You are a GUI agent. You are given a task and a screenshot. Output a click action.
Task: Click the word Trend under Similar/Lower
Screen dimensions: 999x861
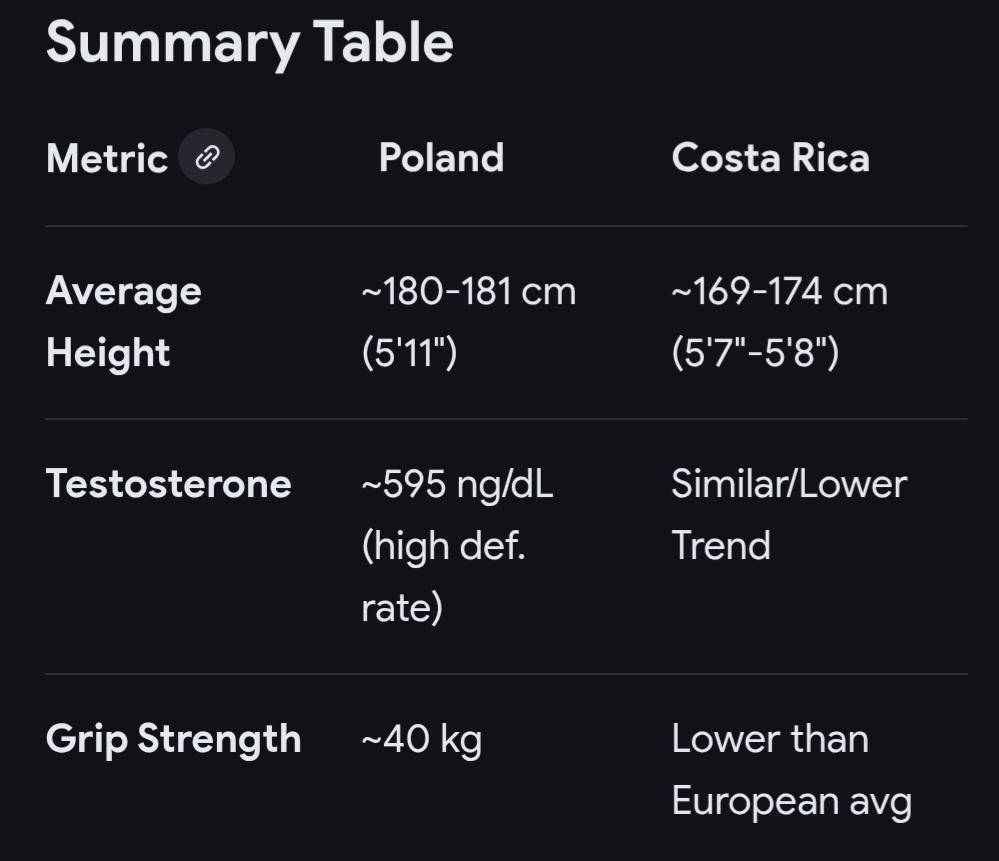pos(721,546)
